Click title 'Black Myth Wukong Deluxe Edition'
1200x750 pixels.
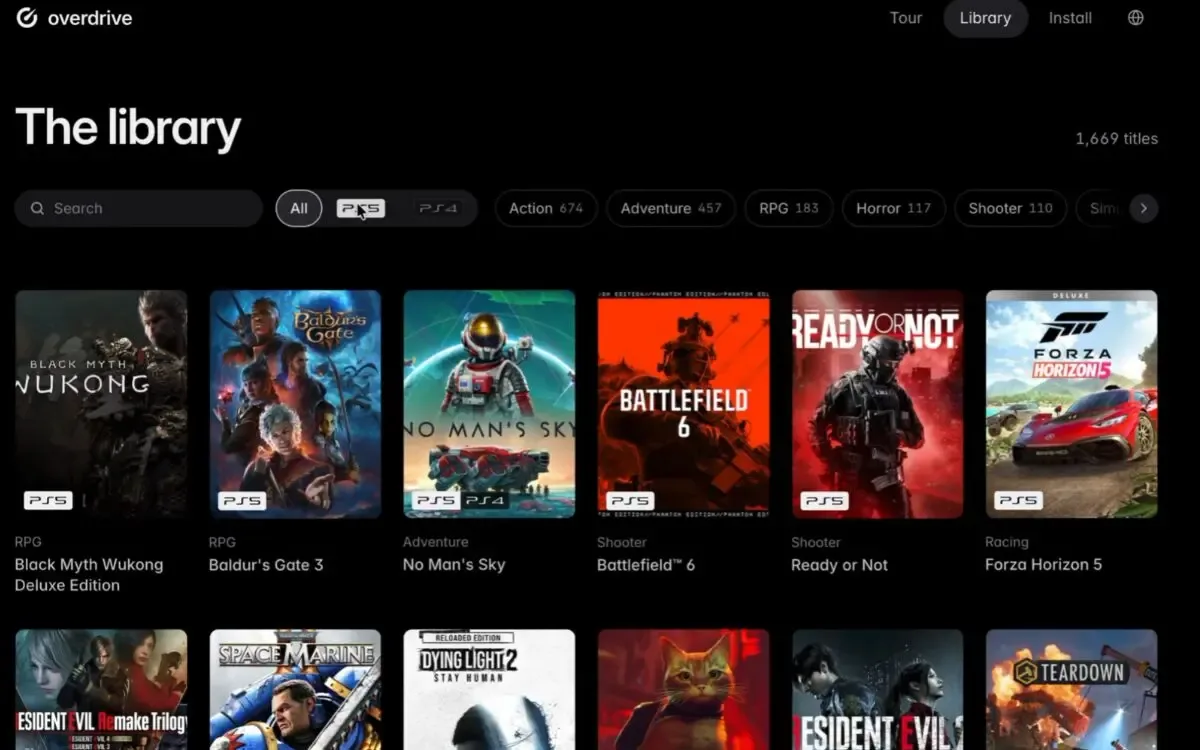89,575
